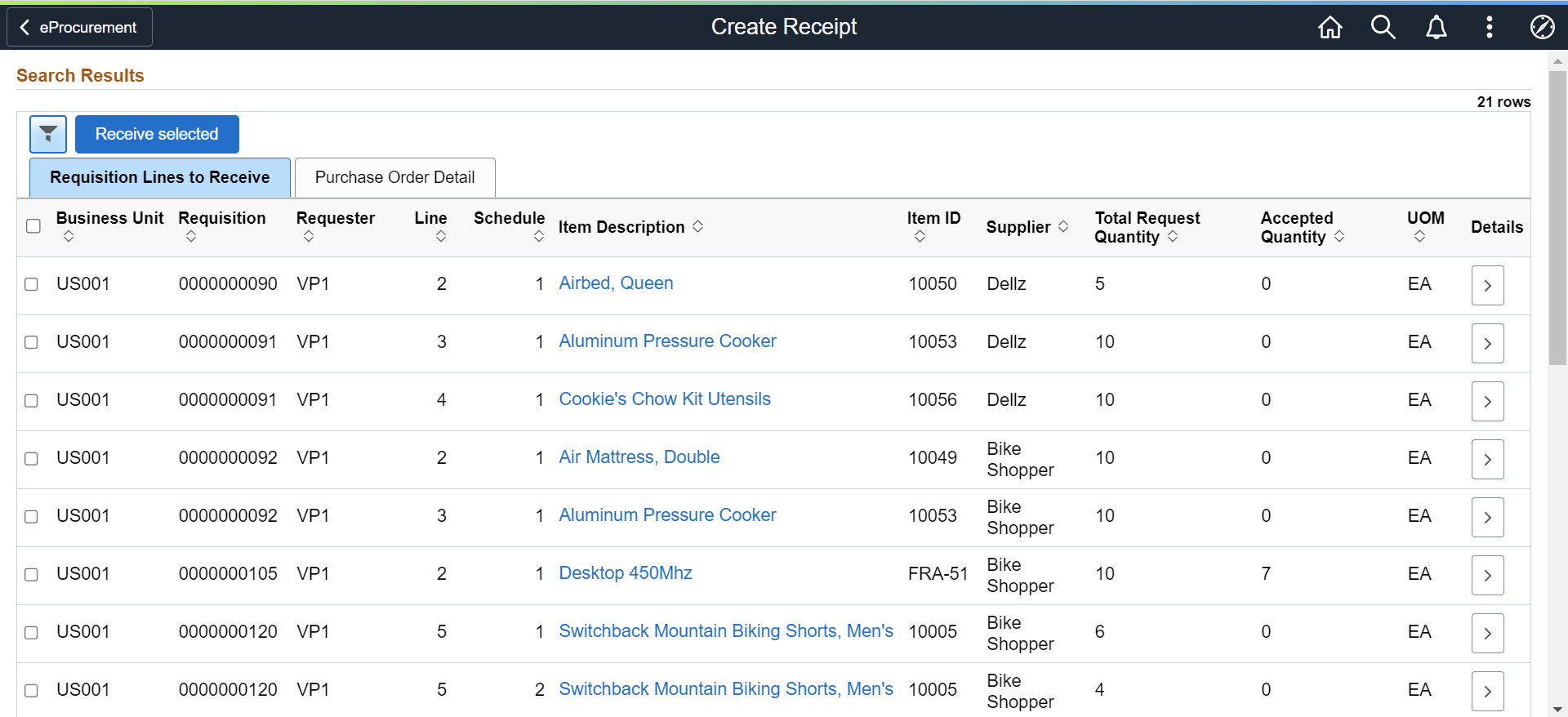Tick the Desktop 450Mhz row checkbox
1568x717 pixels.
pyautogui.click(x=32, y=574)
